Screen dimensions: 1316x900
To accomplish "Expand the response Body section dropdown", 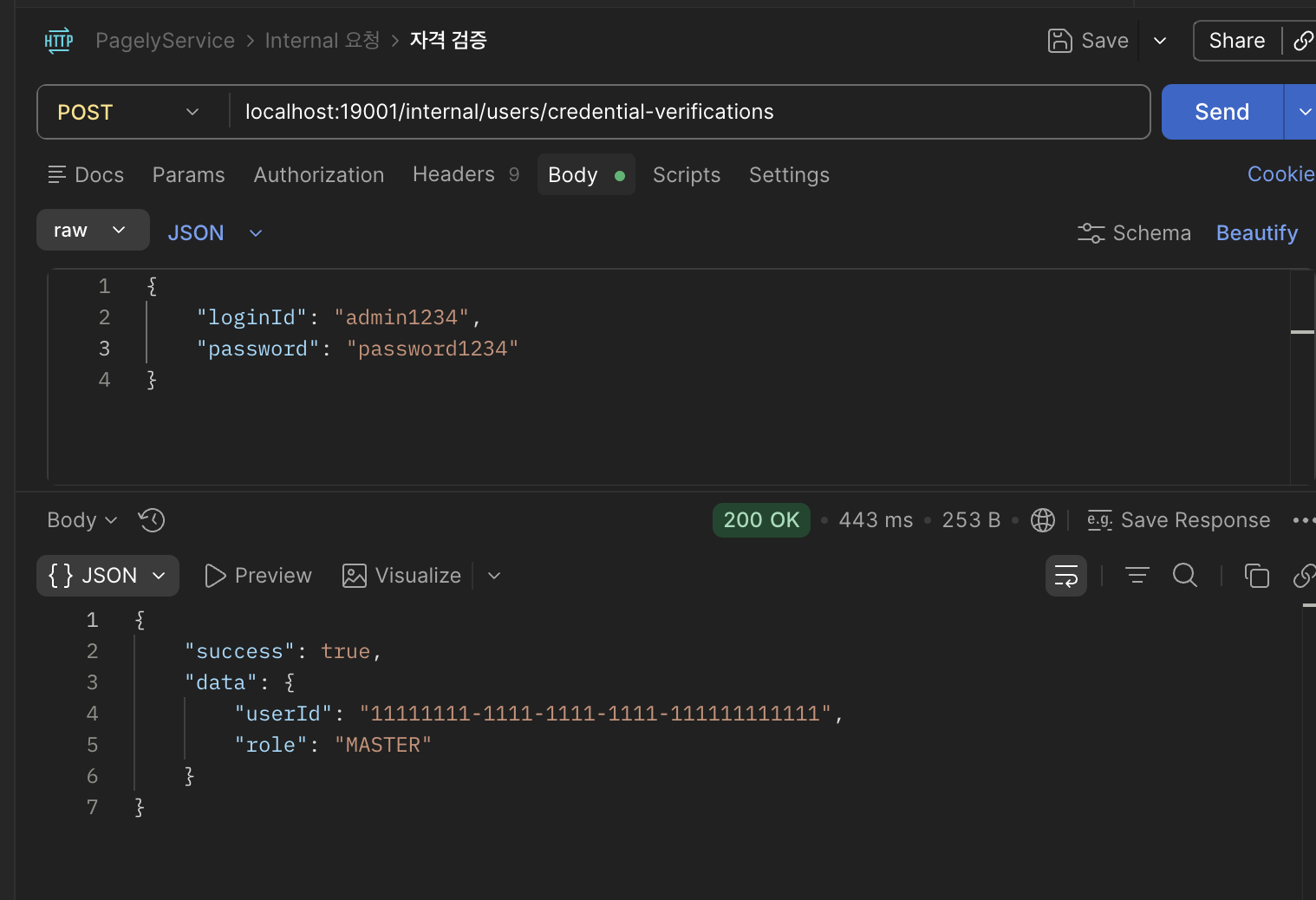I will point(82,520).
